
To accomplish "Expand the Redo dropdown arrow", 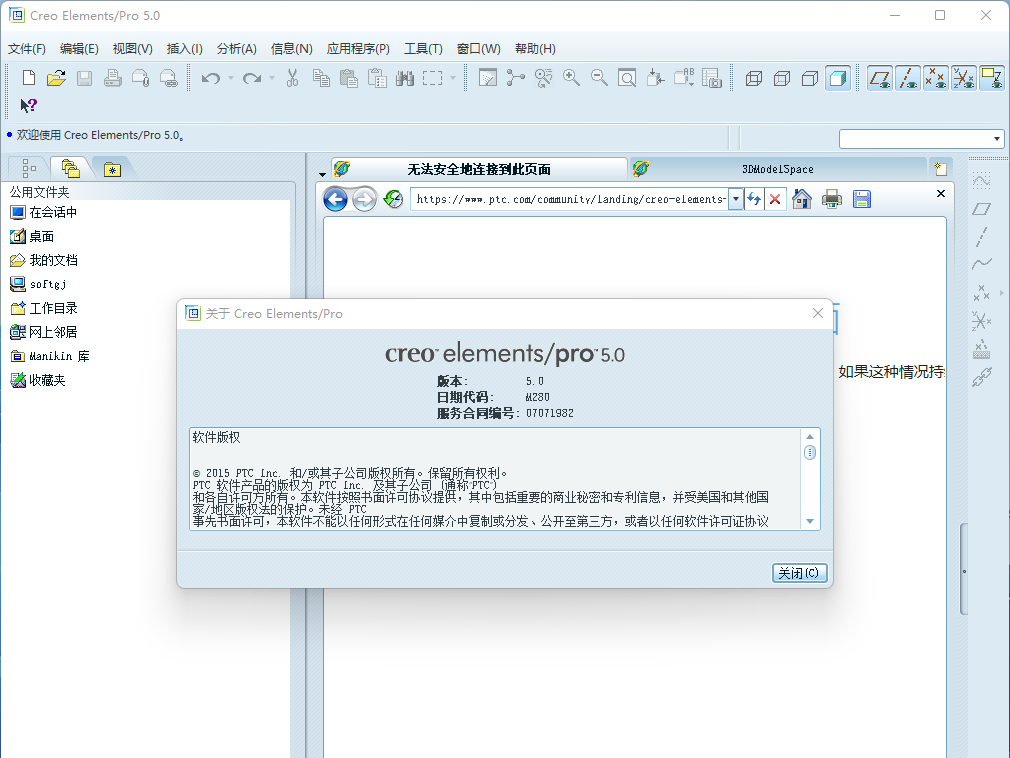I will (x=271, y=77).
